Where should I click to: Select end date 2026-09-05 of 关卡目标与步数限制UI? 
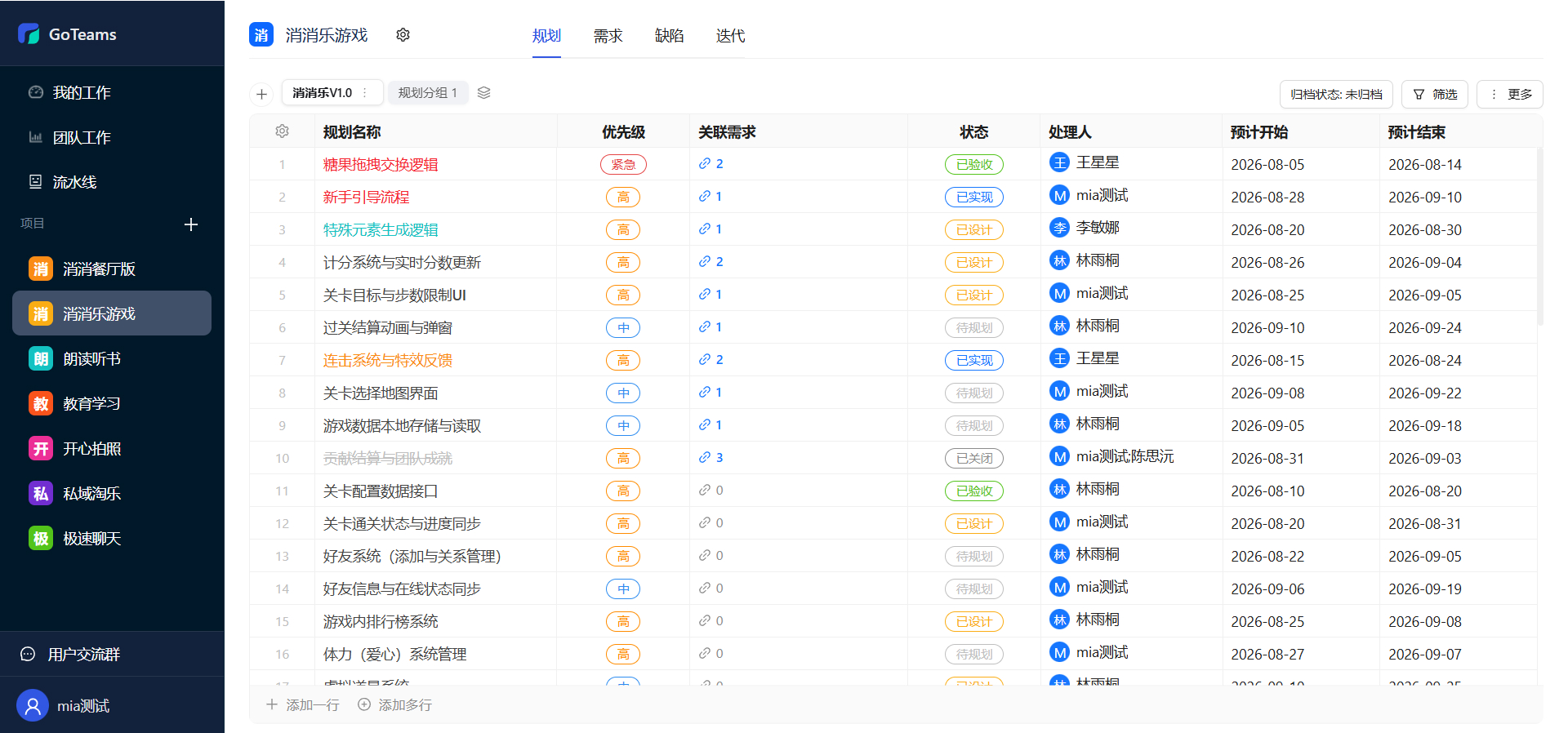[x=1425, y=295]
